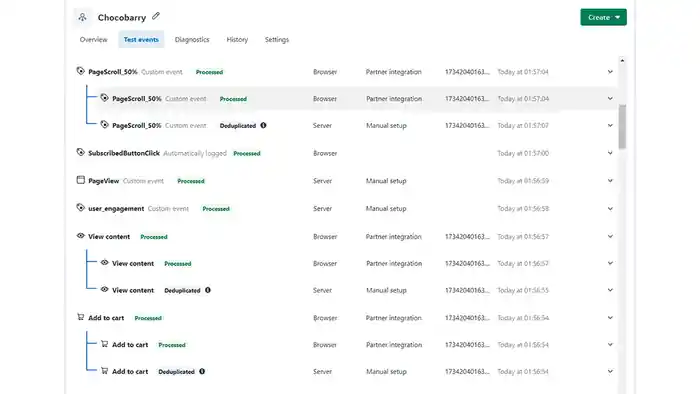
Task: Open the Create dropdown button
Action: 603,17
